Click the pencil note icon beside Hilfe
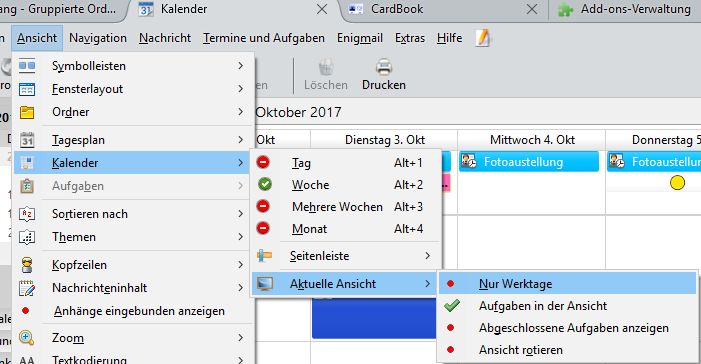 482,38
